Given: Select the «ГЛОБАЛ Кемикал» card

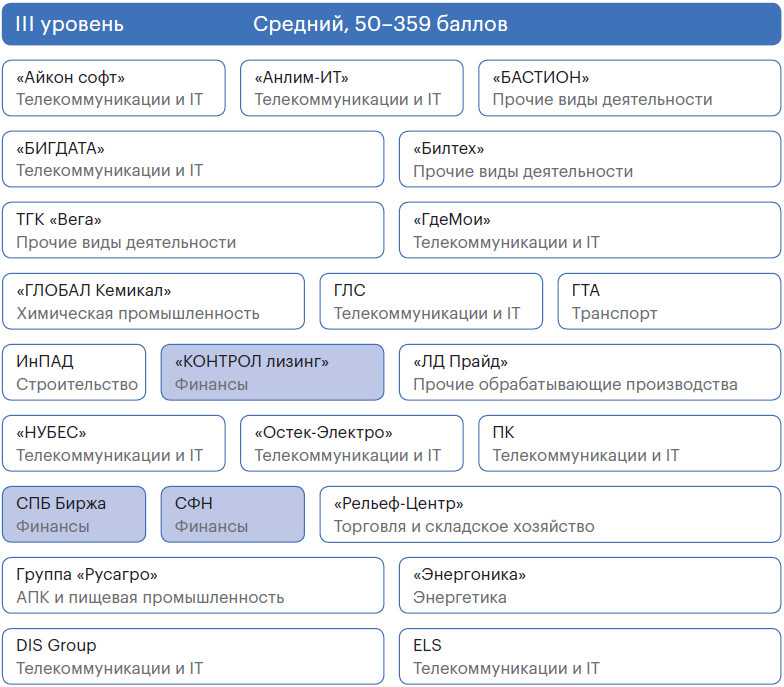Looking at the screenshot, I should tap(153, 301).
